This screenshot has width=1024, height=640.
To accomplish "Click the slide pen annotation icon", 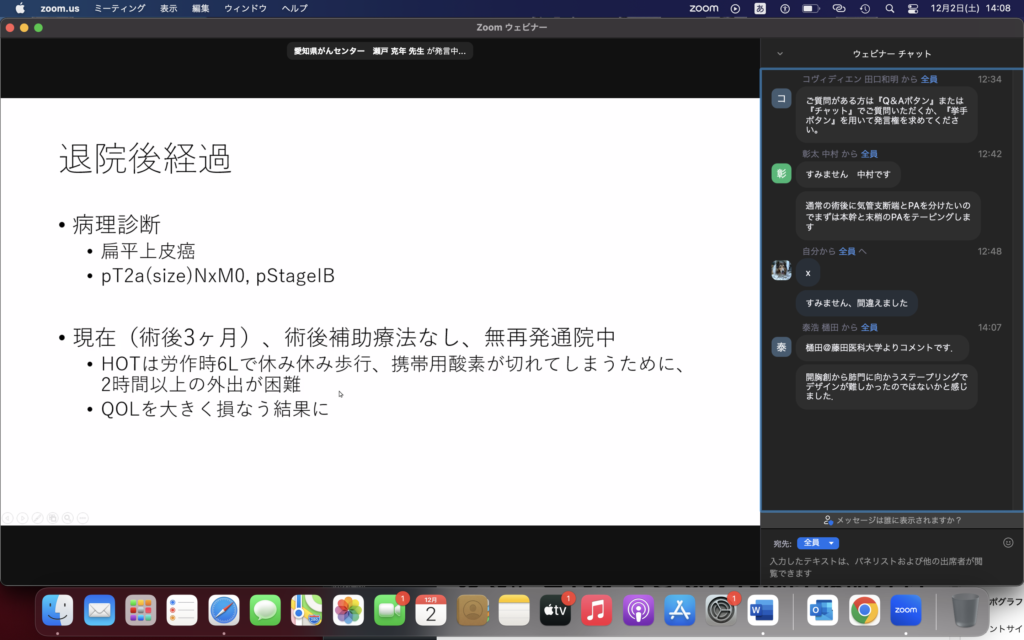I will click(38, 517).
